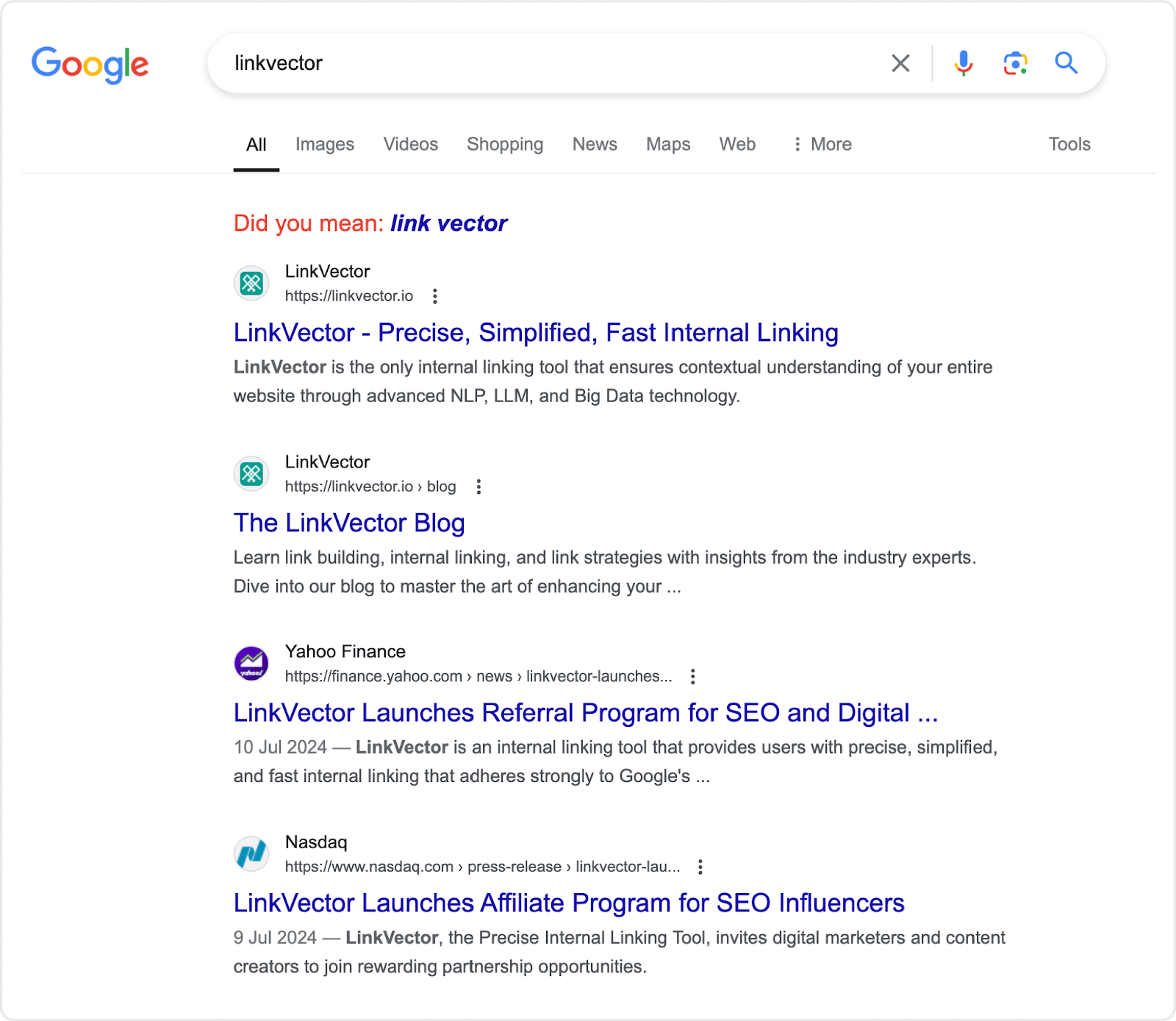
Task: Open 'LinkVector Launches Referral Program' result
Action: click(x=586, y=713)
